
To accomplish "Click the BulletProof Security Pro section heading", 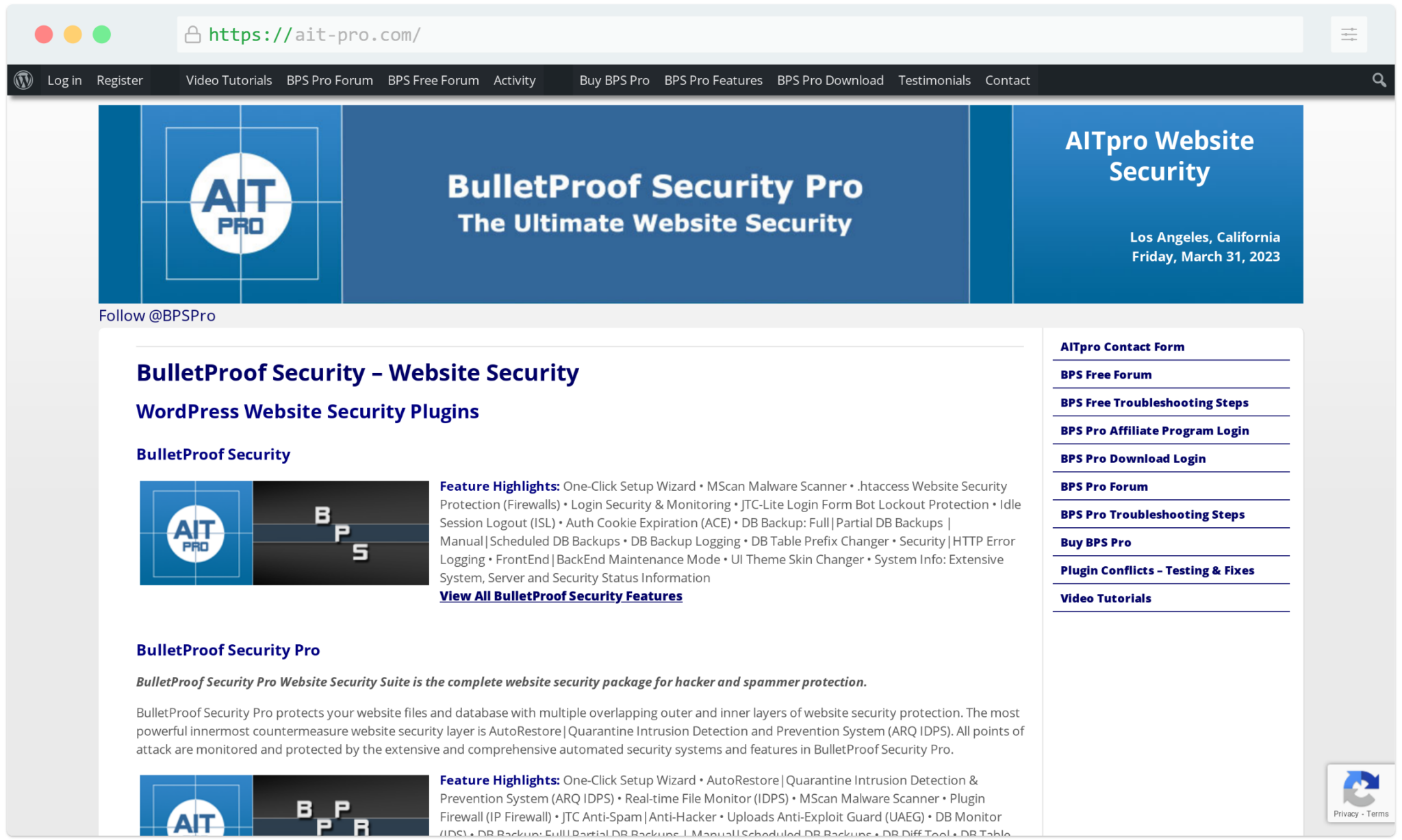I will click(x=228, y=650).
